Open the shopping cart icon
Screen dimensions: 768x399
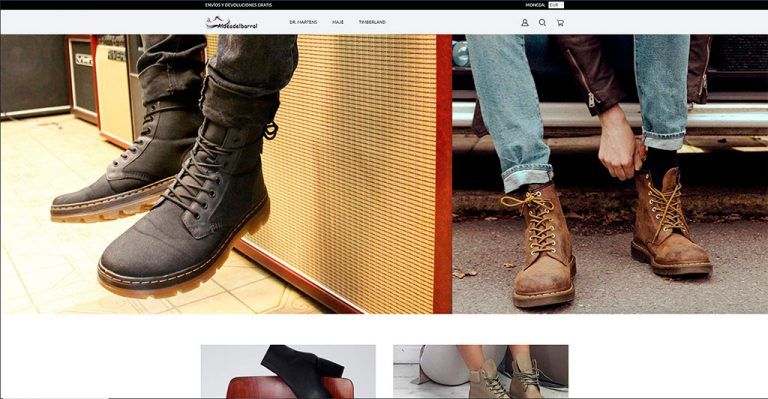(x=560, y=23)
